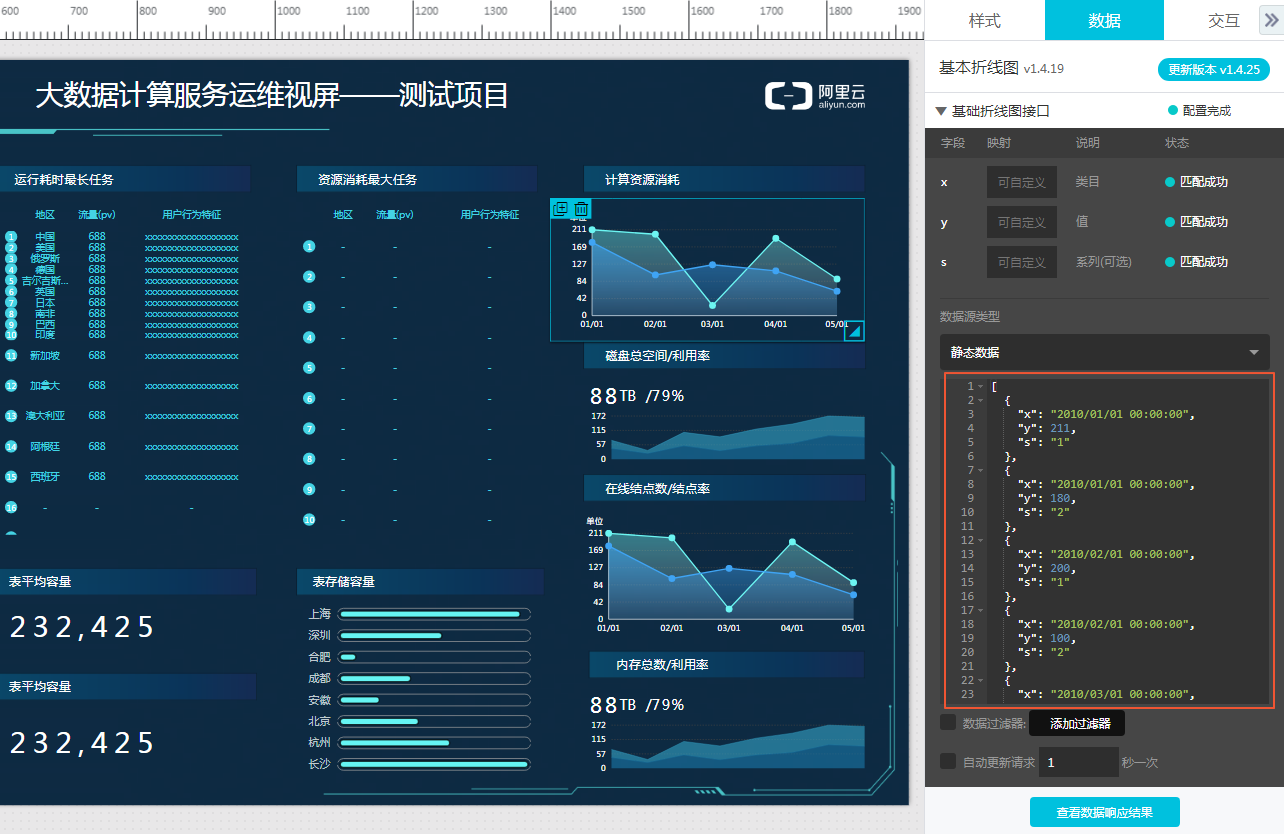
Task: Delete the selected chart with trash icon
Action: [x=580, y=209]
